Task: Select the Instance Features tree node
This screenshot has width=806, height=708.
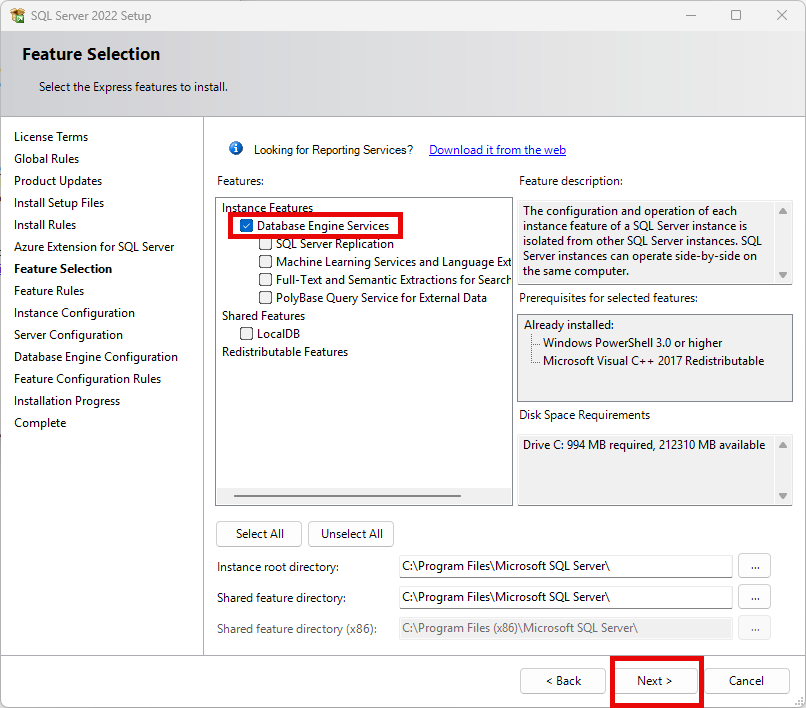Action: point(267,208)
